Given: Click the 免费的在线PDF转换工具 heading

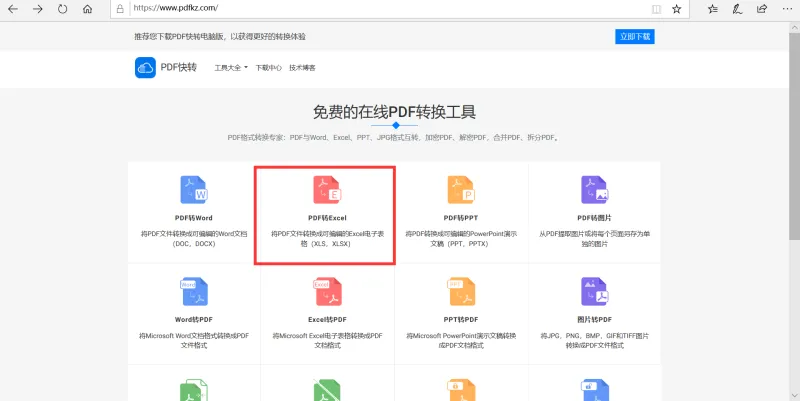Looking at the screenshot, I should click(x=394, y=112).
